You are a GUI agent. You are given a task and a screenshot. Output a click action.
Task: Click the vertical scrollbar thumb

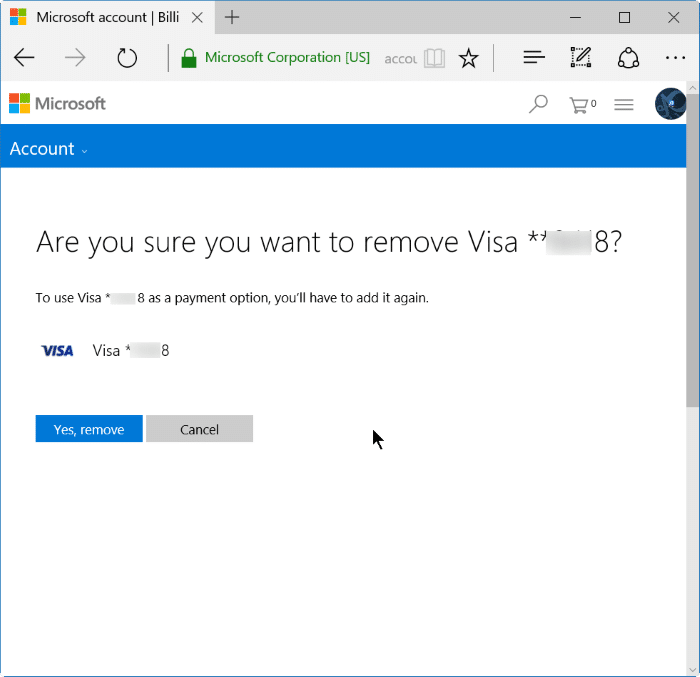(693, 250)
